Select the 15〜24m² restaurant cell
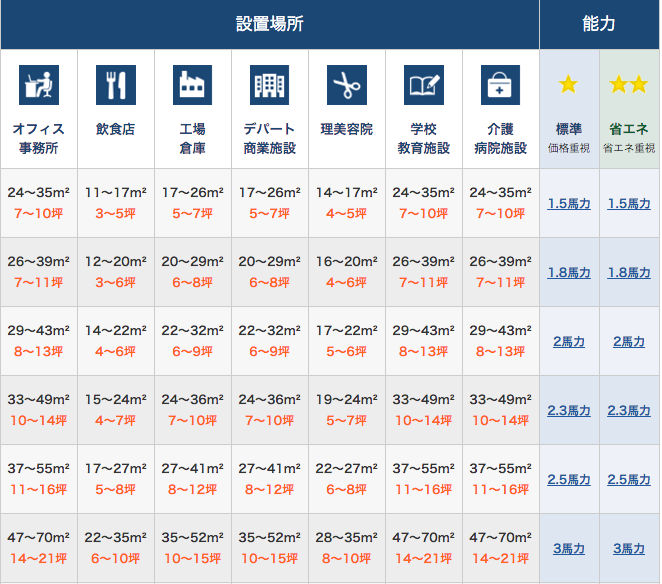Viewport: 662px width, 584px height. coord(116,410)
